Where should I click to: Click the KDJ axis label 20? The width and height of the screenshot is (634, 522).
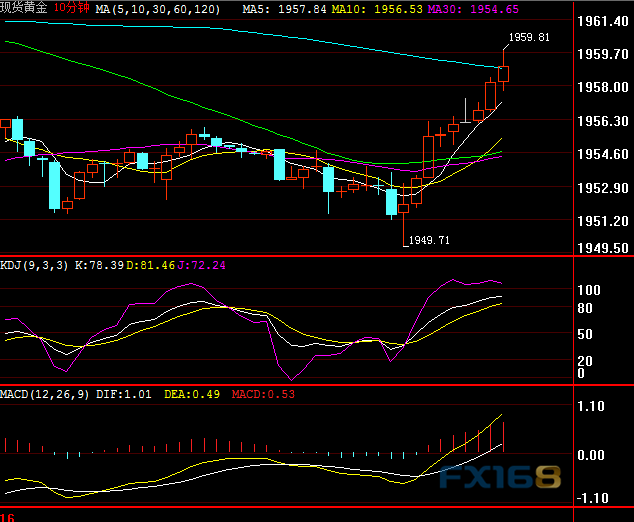585,360
